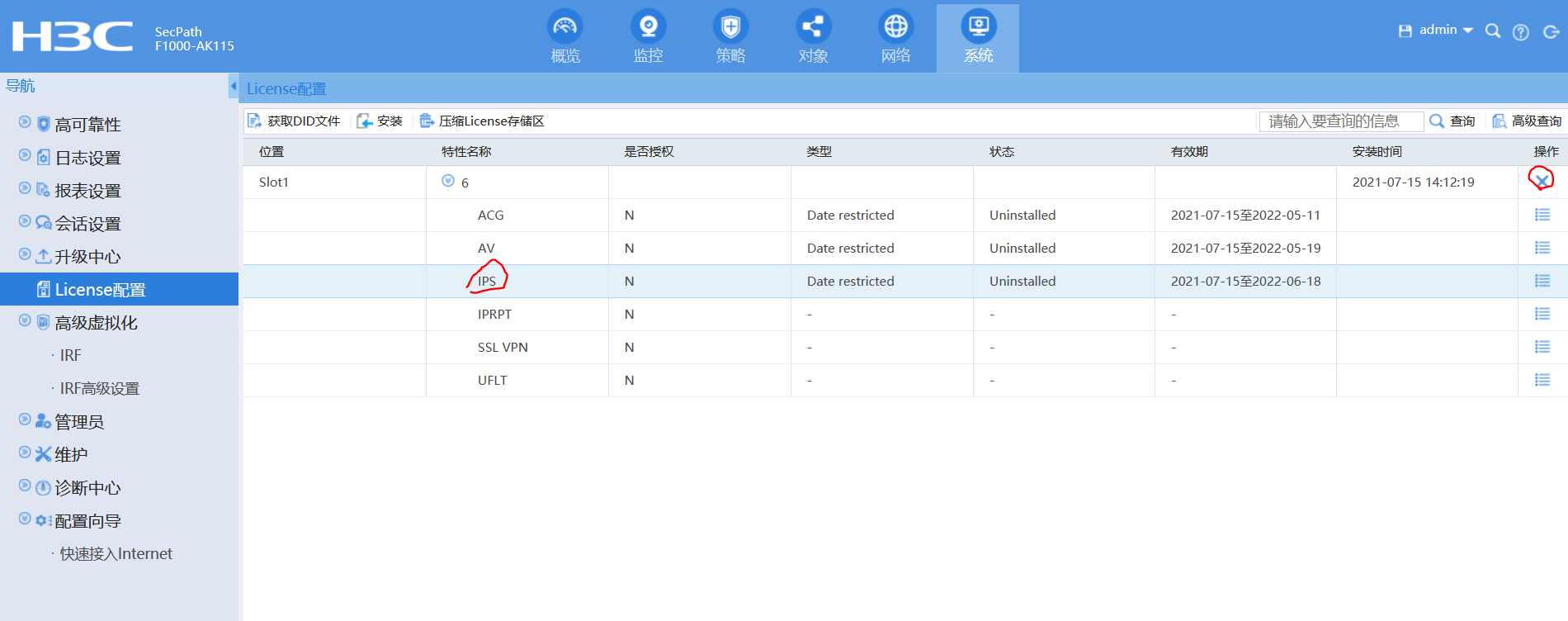Select License配置 in the navigation
This screenshot has height=621, width=1568.
119,289
